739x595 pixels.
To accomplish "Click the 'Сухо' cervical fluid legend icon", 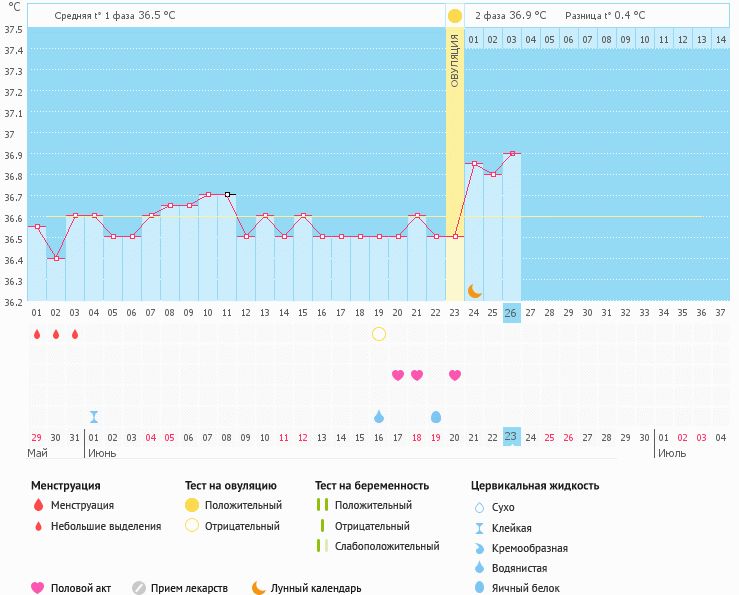I will [478, 508].
